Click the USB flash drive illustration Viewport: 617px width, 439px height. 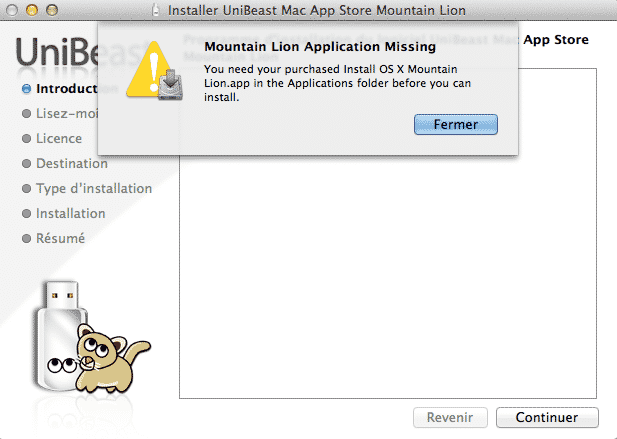click(59, 336)
